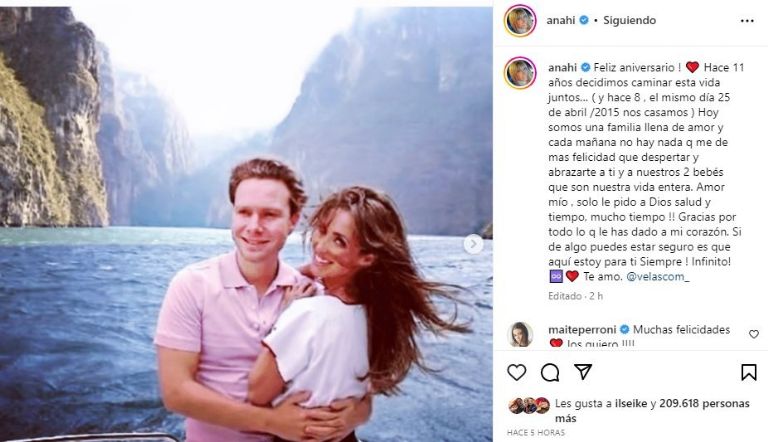768x442 pixels.
Task: Open the comment bubble icon
Action: (550, 373)
